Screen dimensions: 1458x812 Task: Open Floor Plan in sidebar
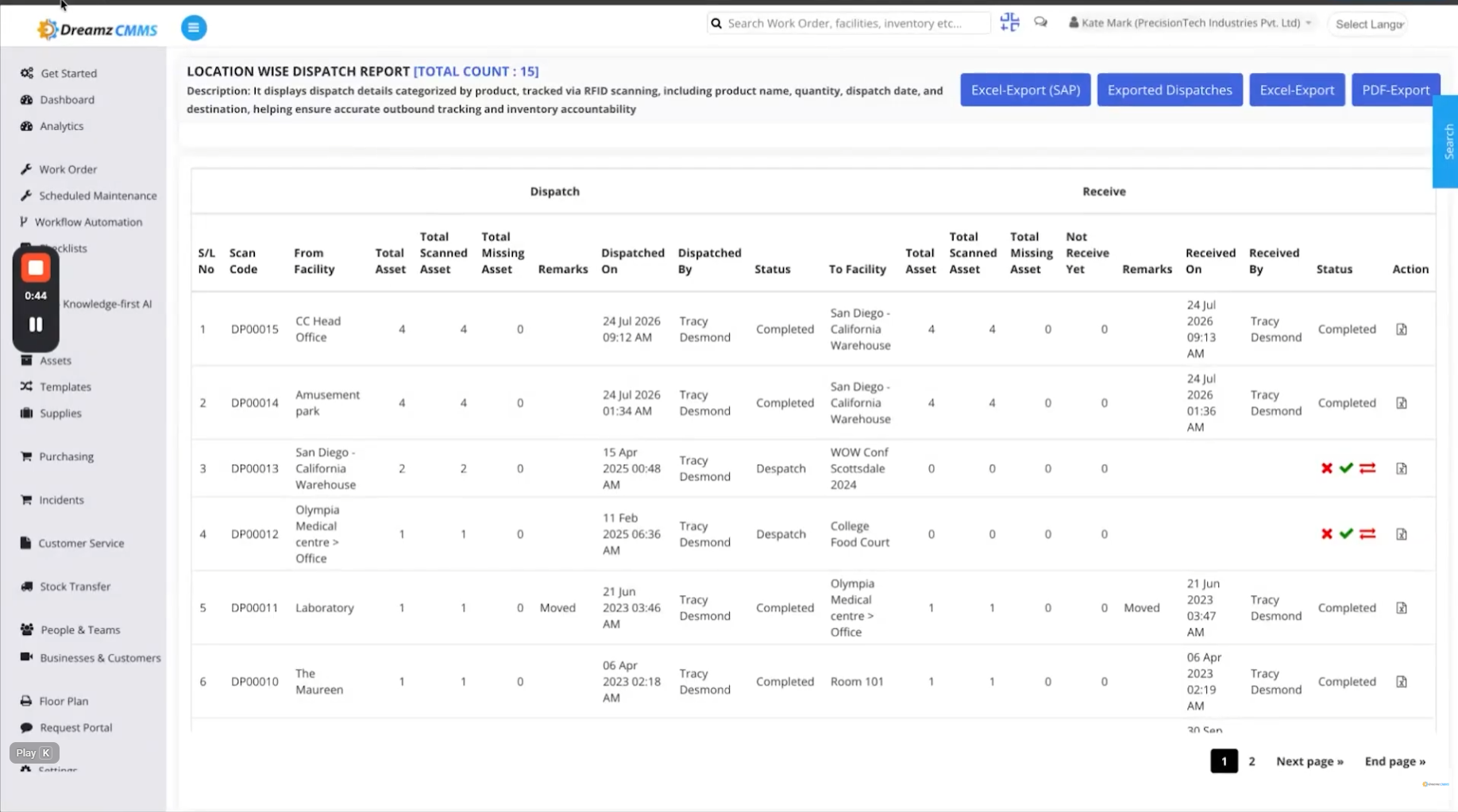[x=55, y=701]
